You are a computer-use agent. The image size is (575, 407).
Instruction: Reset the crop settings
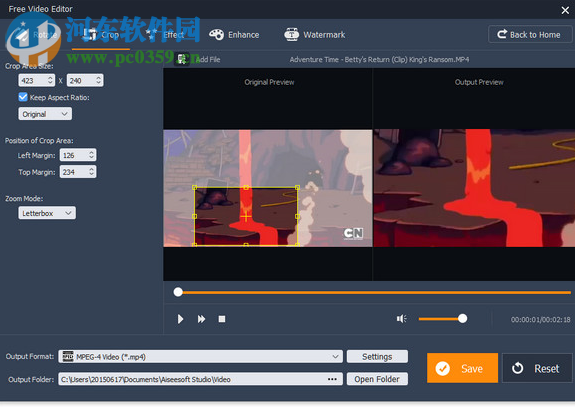536,368
